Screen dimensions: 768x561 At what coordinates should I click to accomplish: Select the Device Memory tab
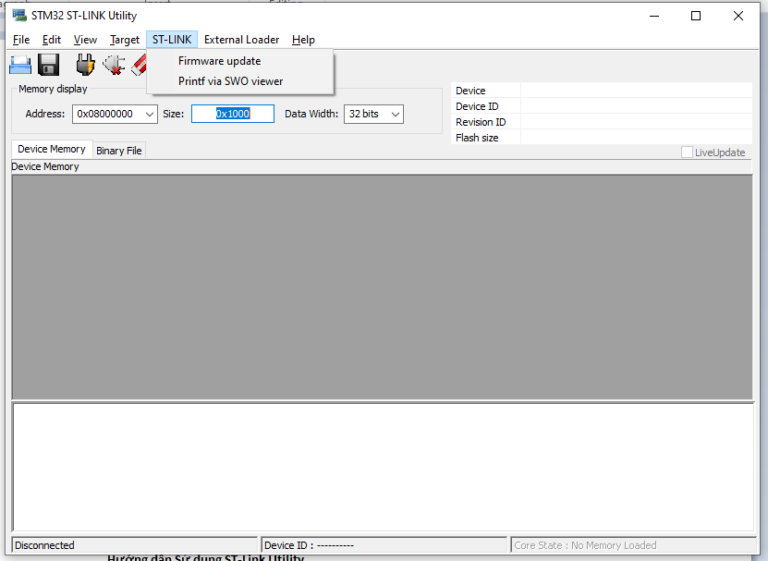pyautogui.click(x=51, y=149)
